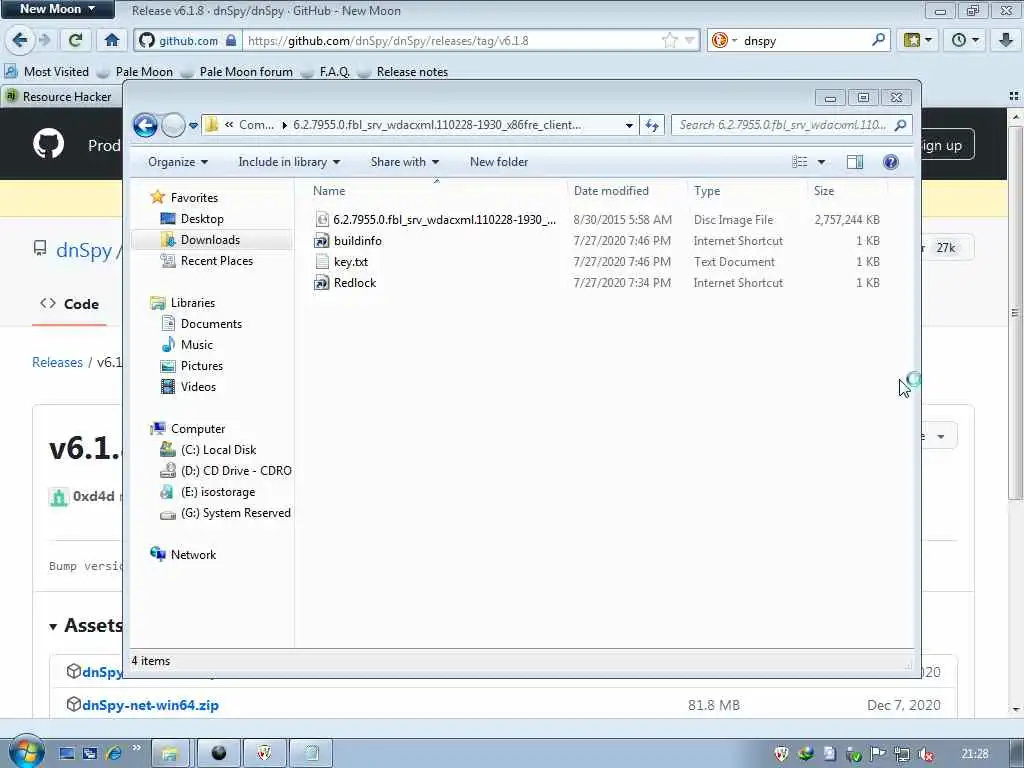The height and width of the screenshot is (768, 1024).
Task: Click the dnSpy repository link
Action: click(x=84, y=250)
